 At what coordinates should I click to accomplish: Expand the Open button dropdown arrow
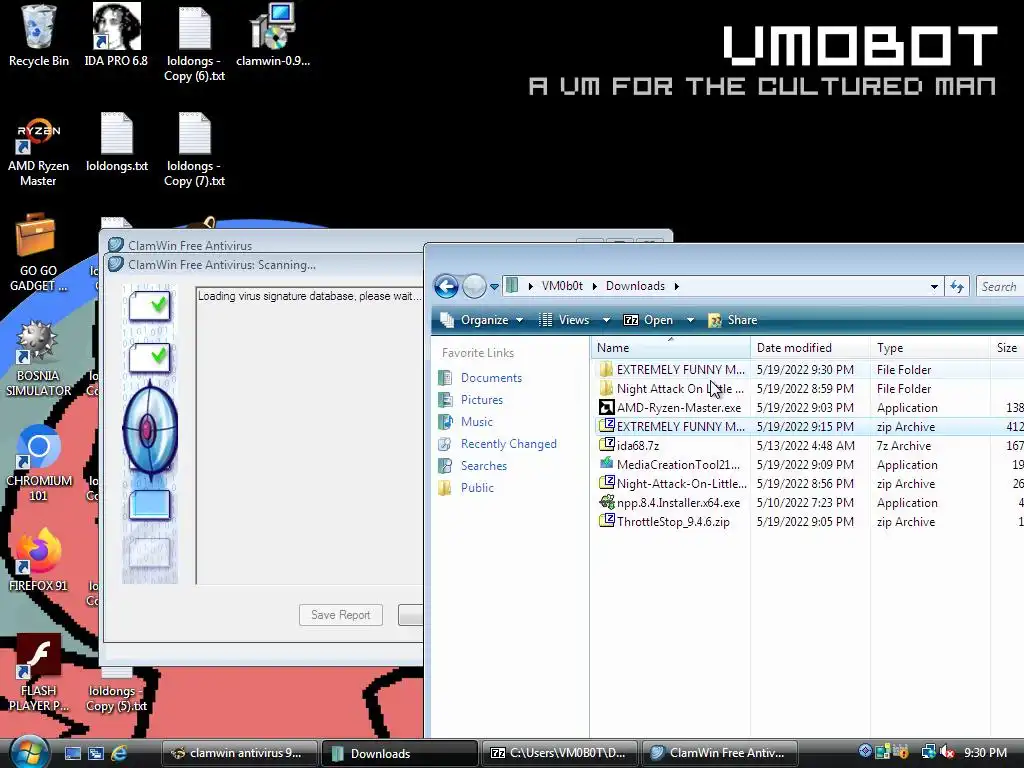pyautogui.click(x=690, y=320)
